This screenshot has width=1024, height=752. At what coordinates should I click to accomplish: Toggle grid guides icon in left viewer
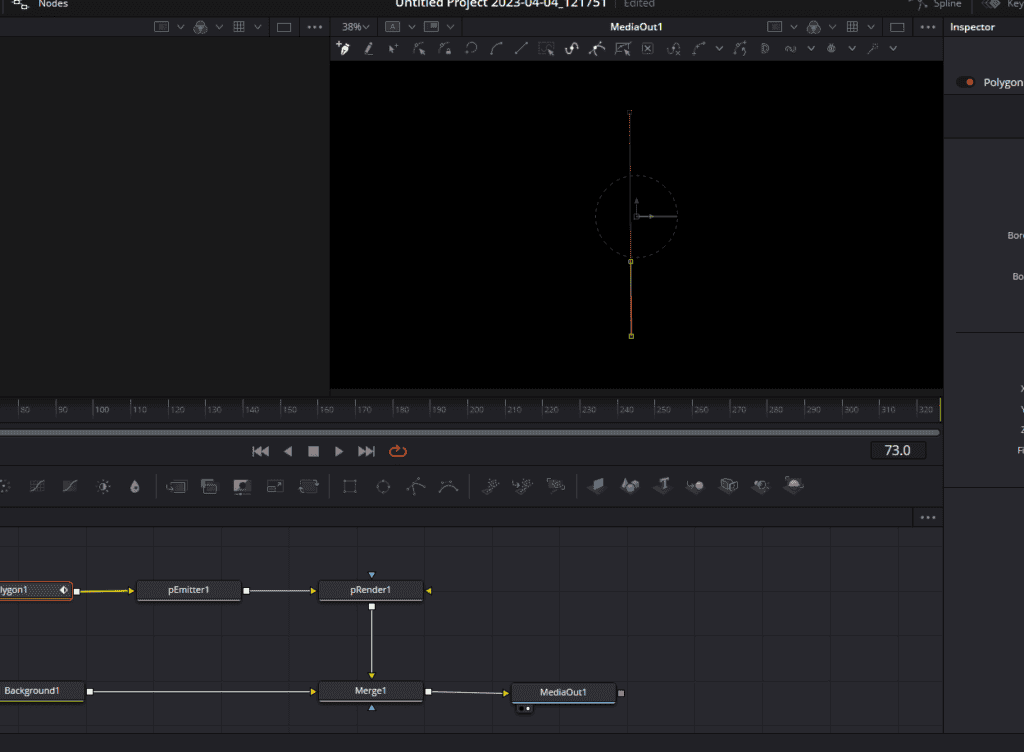(x=239, y=27)
